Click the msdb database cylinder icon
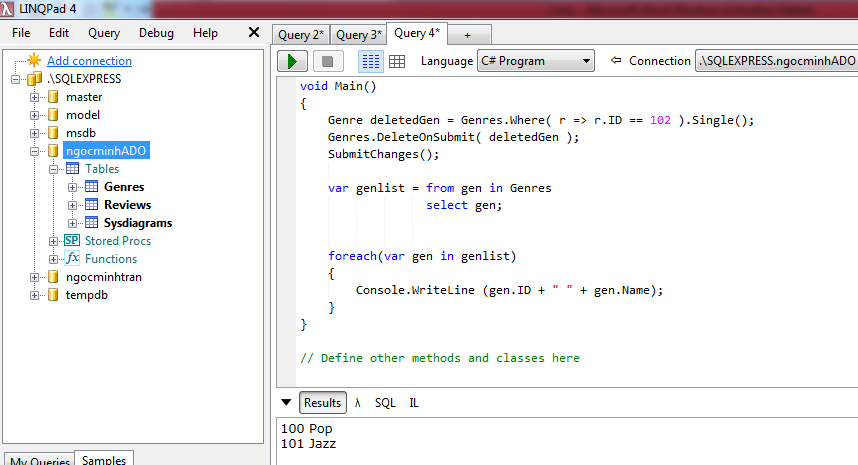Viewport: 858px width, 465px height. coord(53,133)
